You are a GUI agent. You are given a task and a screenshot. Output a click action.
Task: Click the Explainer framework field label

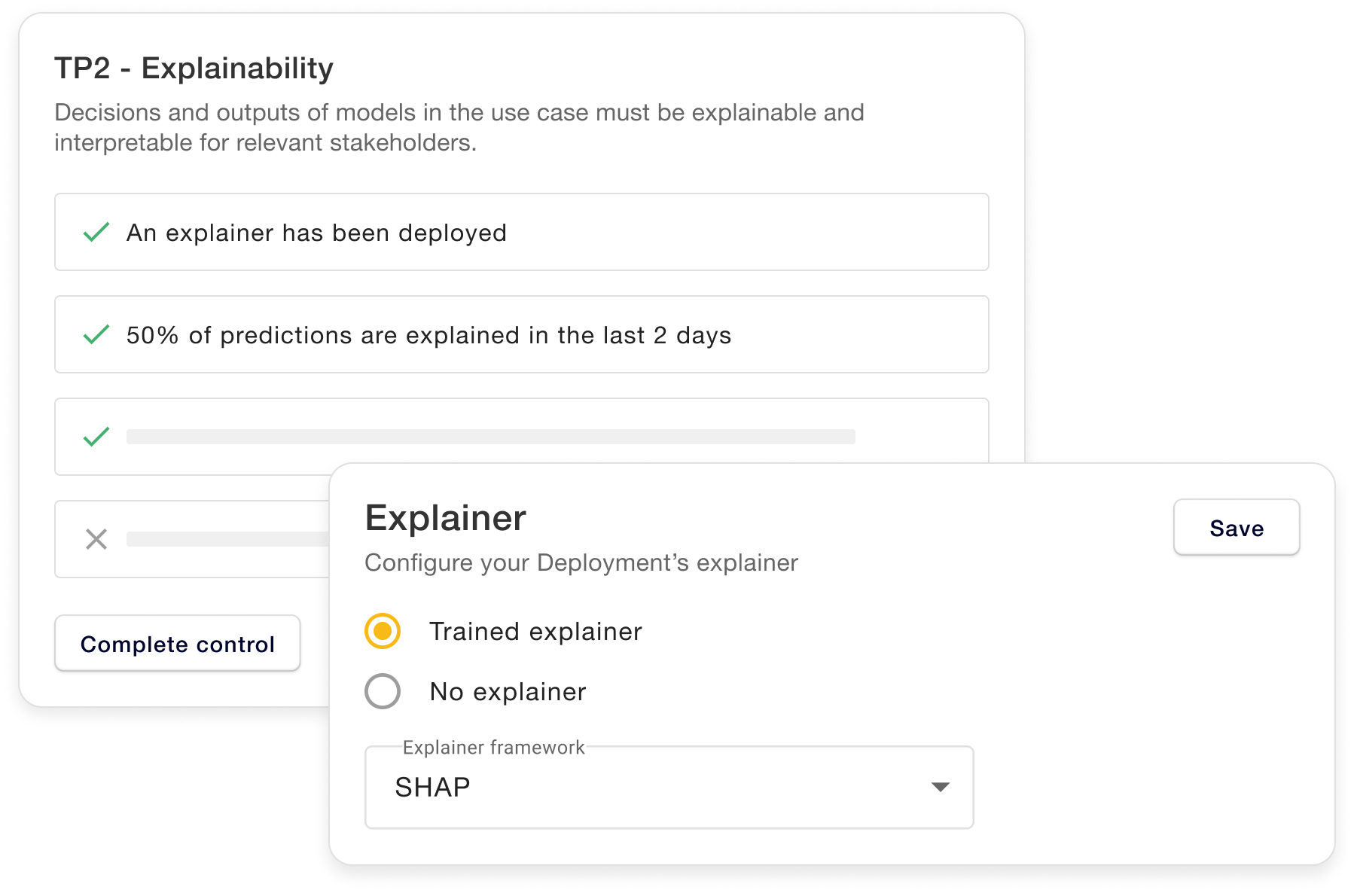point(493,747)
